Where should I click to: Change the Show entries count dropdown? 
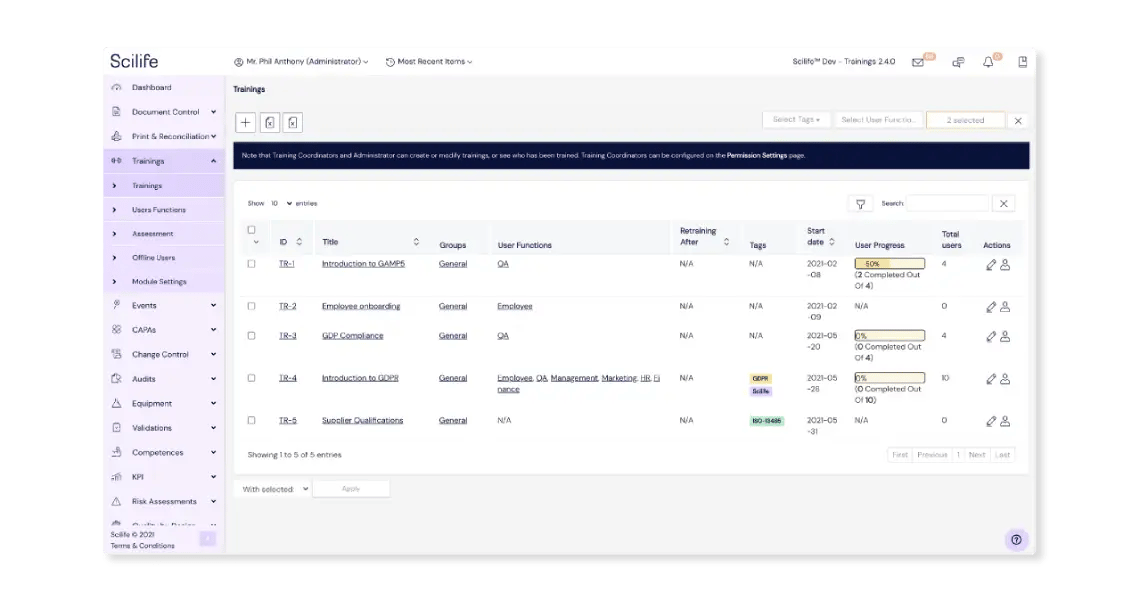pyautogui.click(x=281, y=203)
